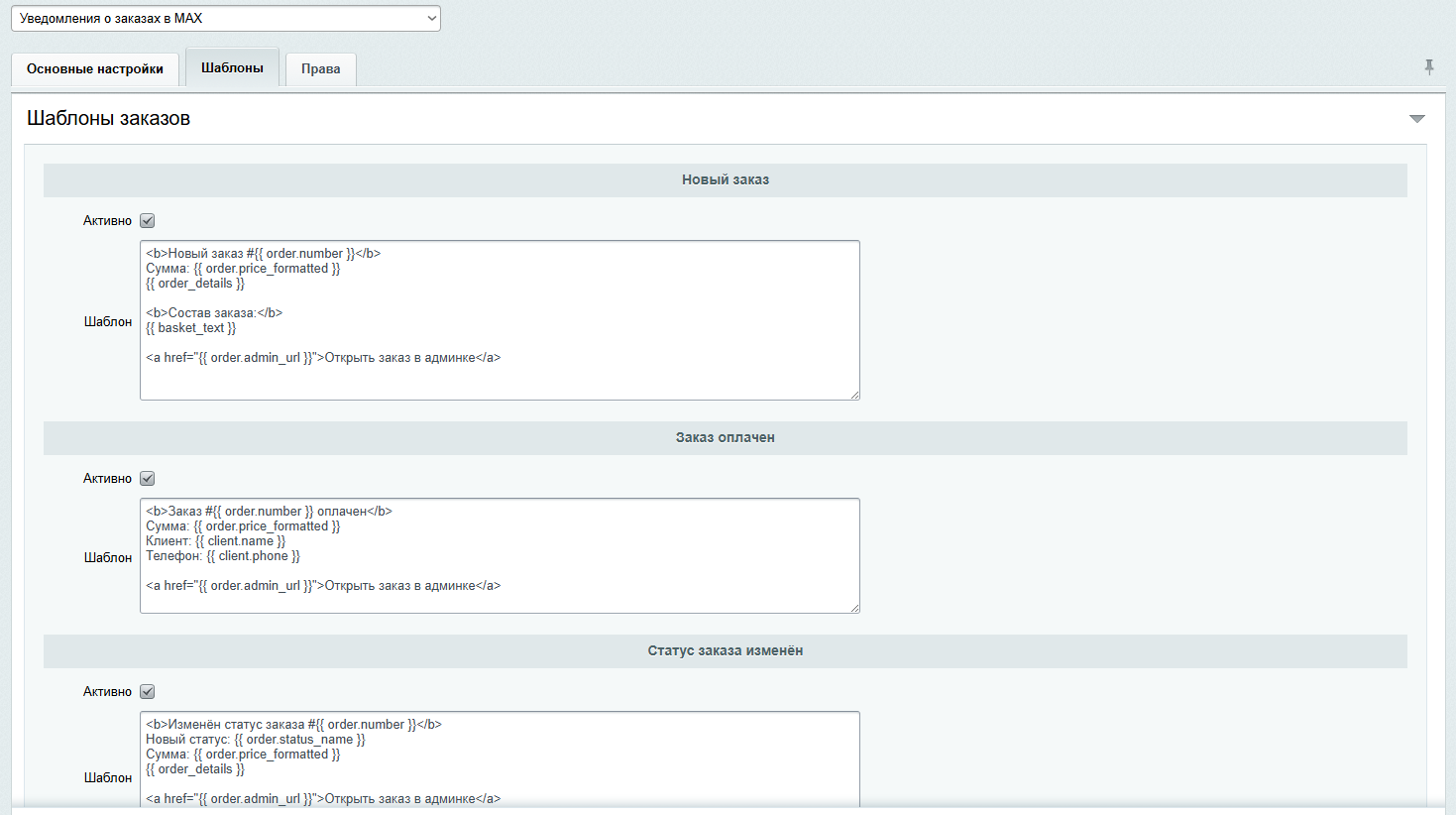This screenshot has height=815, width=1456.
Task: Click the "Новый заказ" section header
Action: [x=726, y=180]
